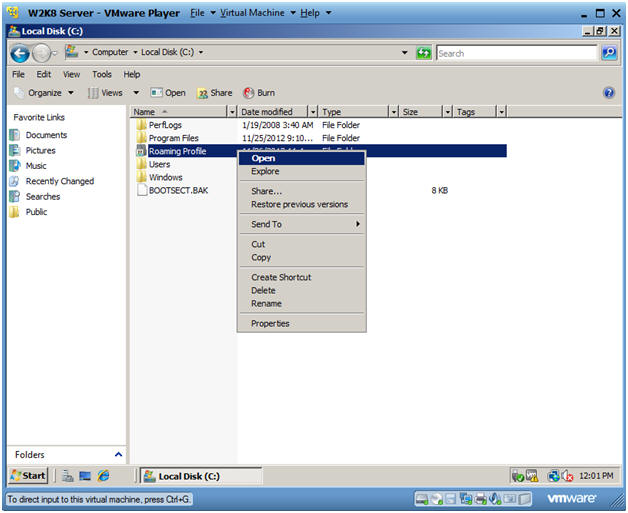Select the Program Files folder
This screenshot has height=513, width=628.
coord(173,138)
